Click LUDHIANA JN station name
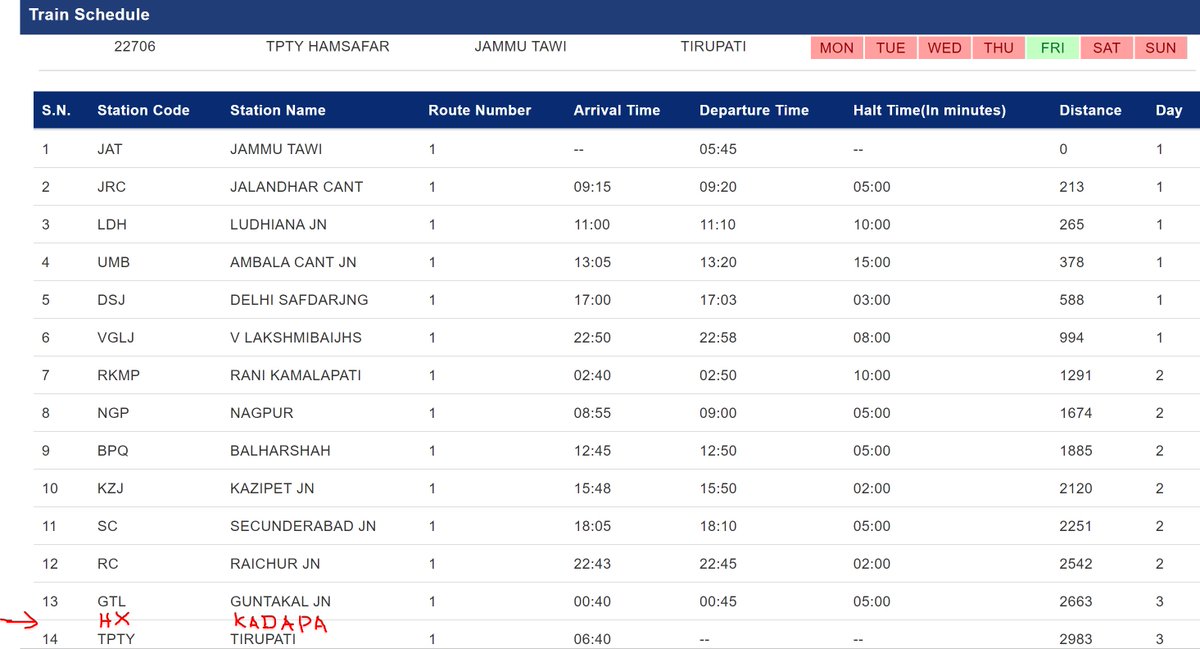Screen dimensions: 1200x649 tap(281, 225)
